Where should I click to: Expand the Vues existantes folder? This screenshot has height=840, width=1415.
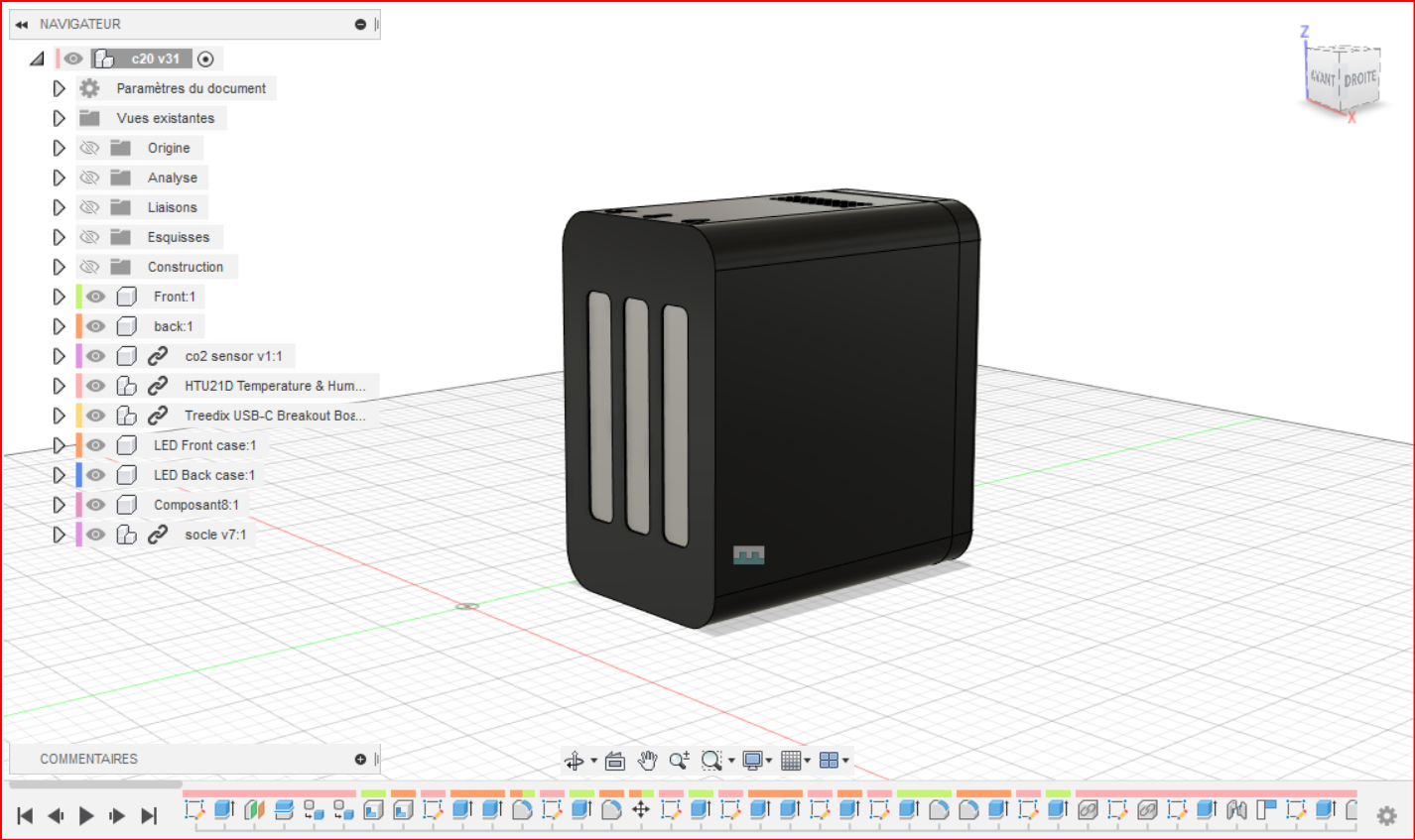pyautogui.click(x=60, y=118)
